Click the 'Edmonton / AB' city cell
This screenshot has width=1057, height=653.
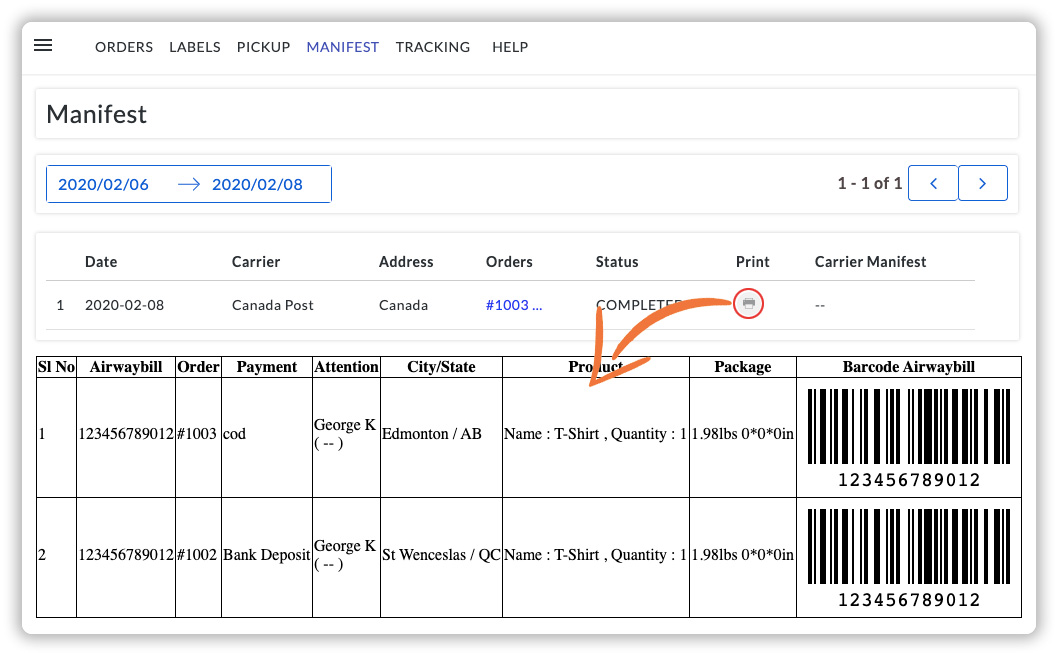tap(441, 437)
